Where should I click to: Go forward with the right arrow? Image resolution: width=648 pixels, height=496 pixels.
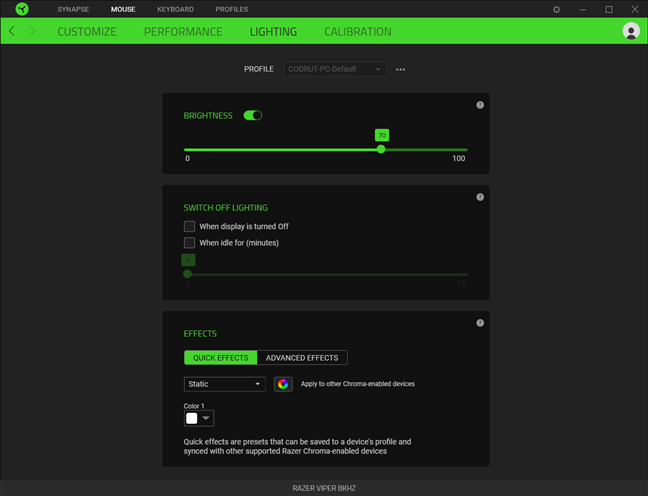32,31
